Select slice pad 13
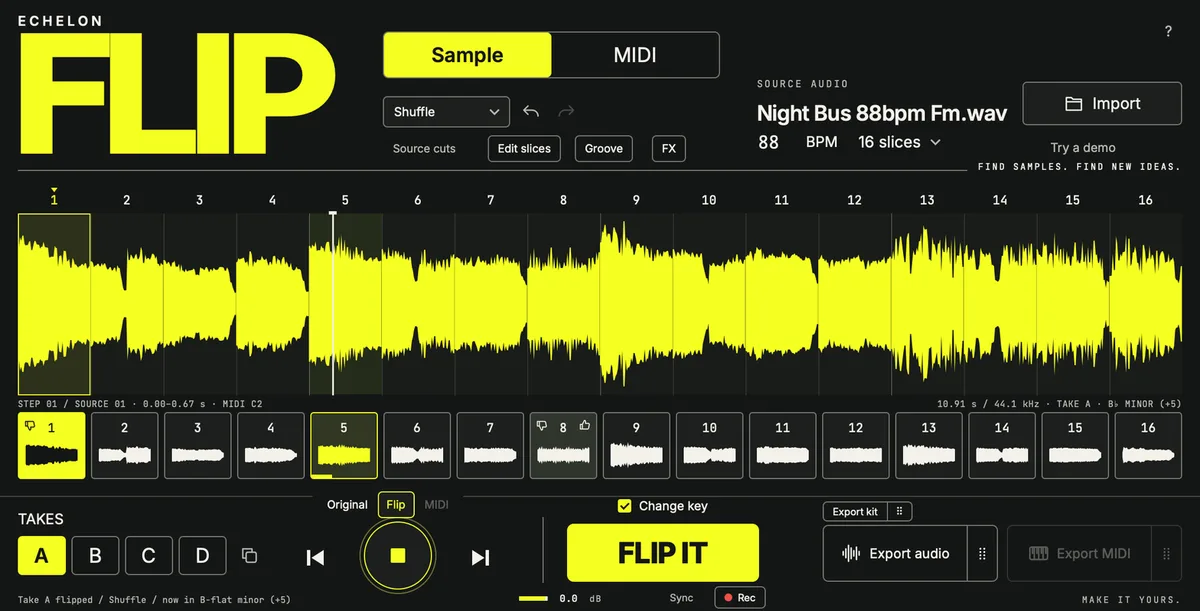 (x=928, y=445)
